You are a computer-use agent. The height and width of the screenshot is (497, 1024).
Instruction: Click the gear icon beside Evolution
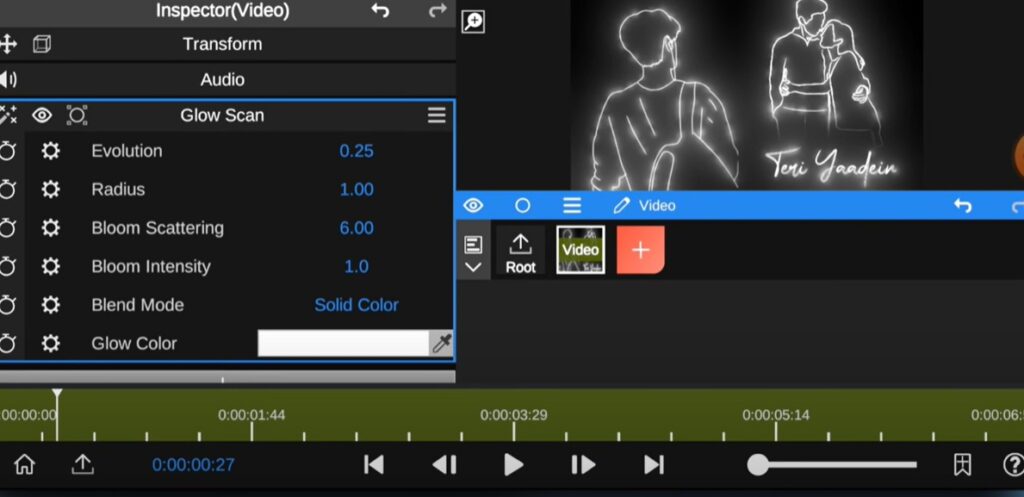pos(50,151)
